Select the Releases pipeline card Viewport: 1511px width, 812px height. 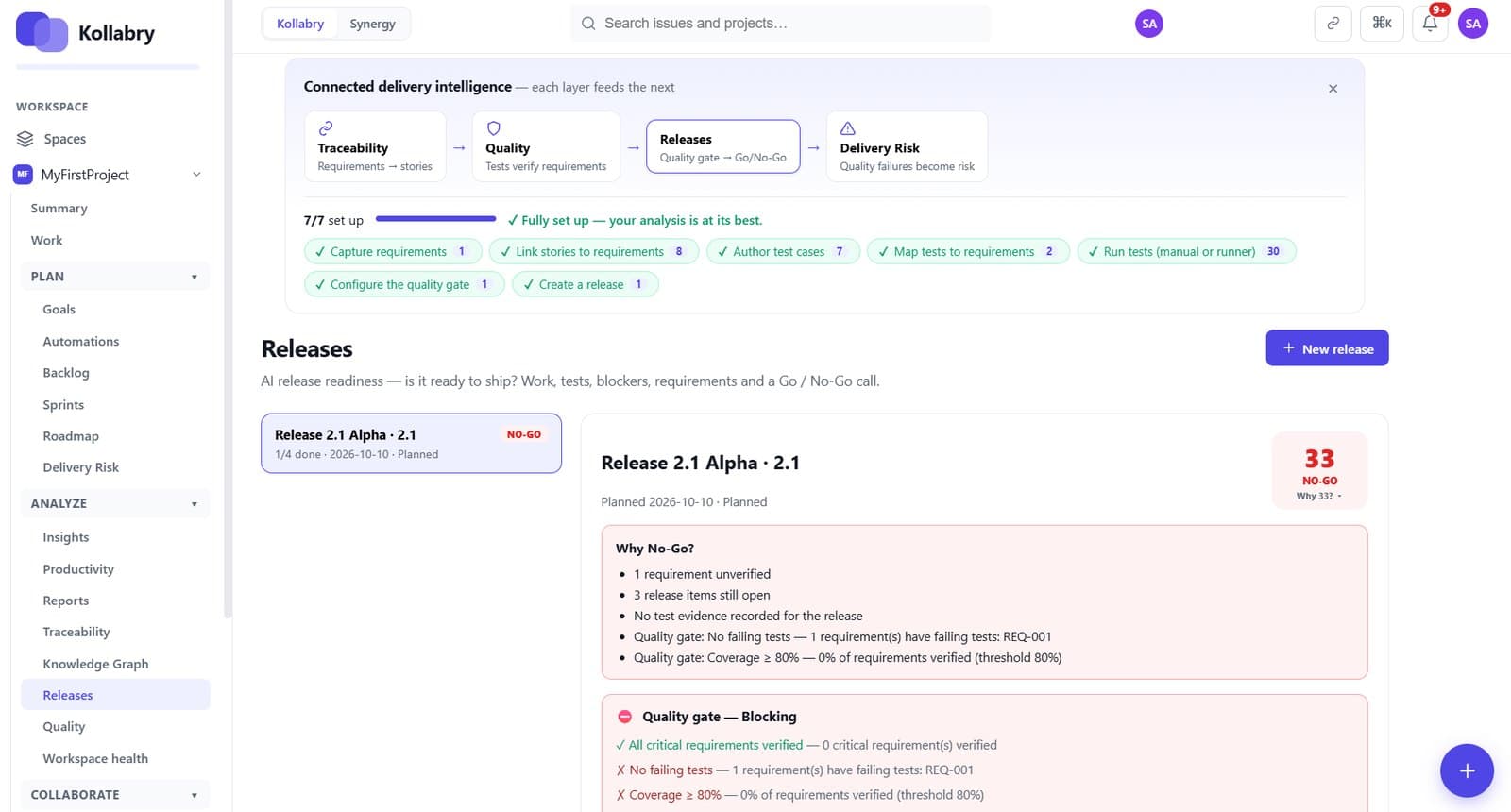point(722,146)
